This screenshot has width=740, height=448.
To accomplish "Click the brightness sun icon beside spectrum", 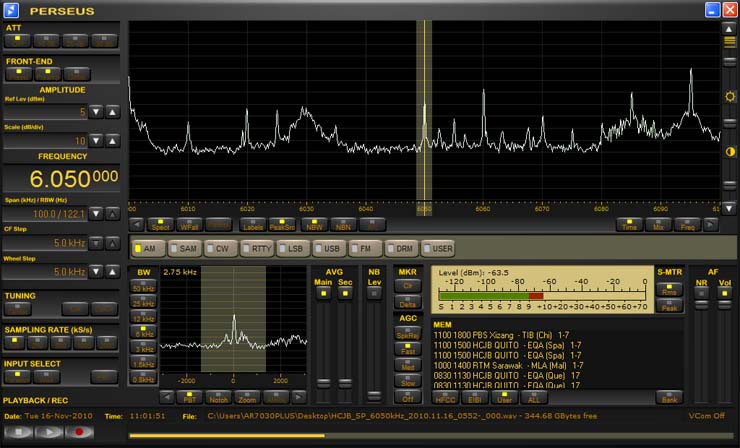I will coord(730,97).
